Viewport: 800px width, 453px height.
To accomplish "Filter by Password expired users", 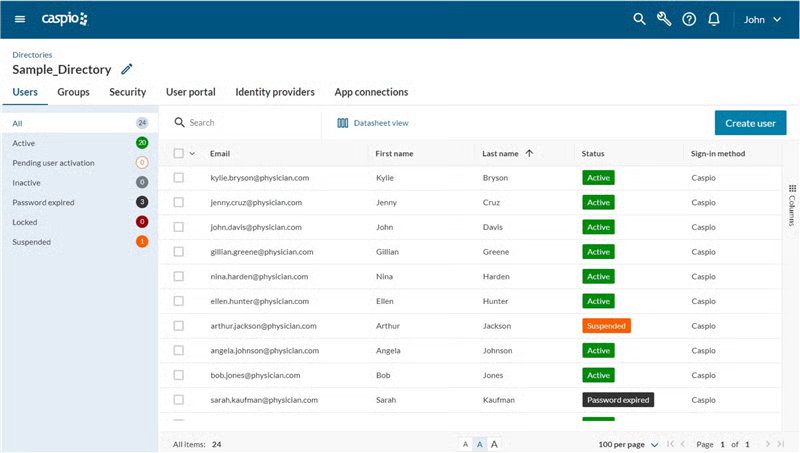I will [x=80, y=202].
